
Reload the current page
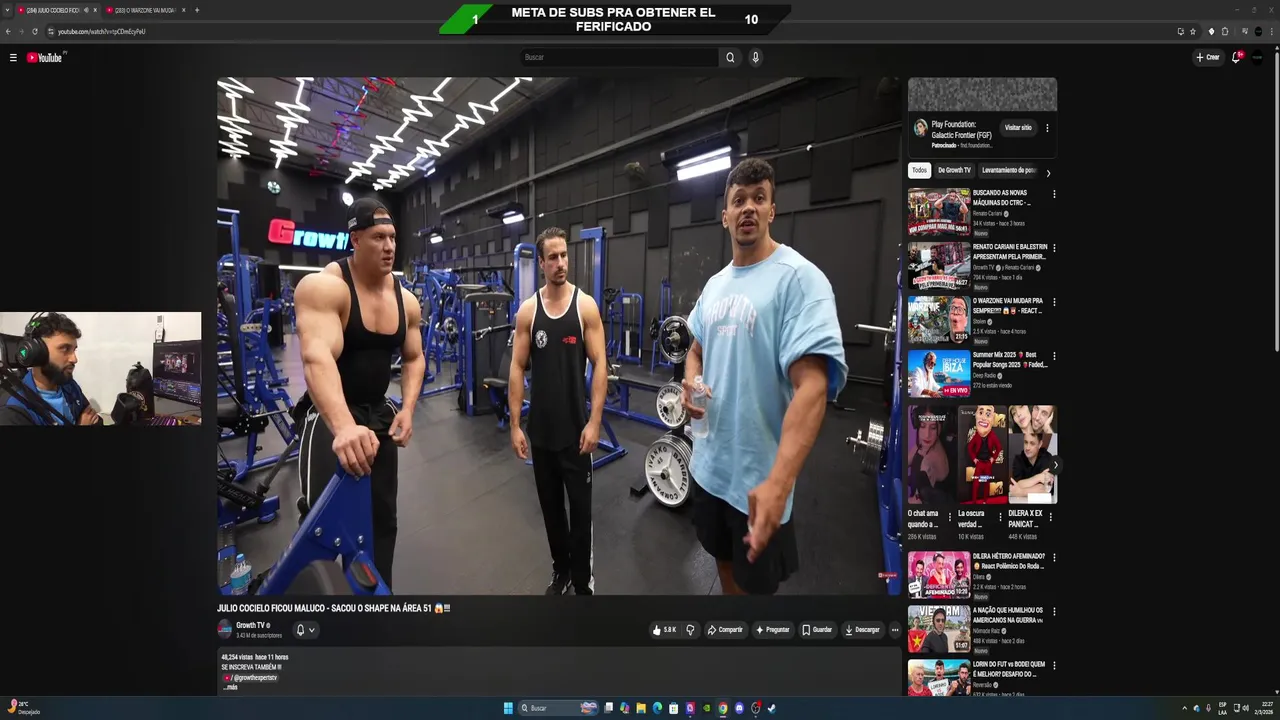[35, 31]
